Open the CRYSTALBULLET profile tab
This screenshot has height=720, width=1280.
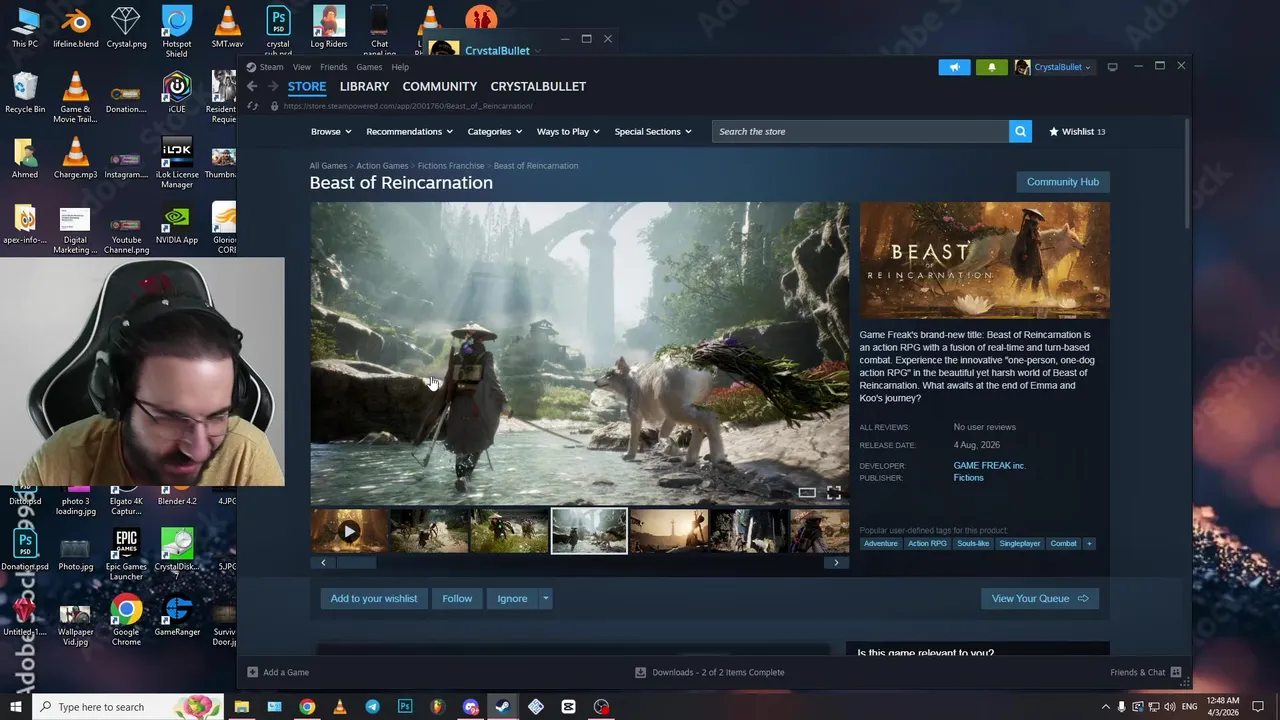click(x=538, y=86)
